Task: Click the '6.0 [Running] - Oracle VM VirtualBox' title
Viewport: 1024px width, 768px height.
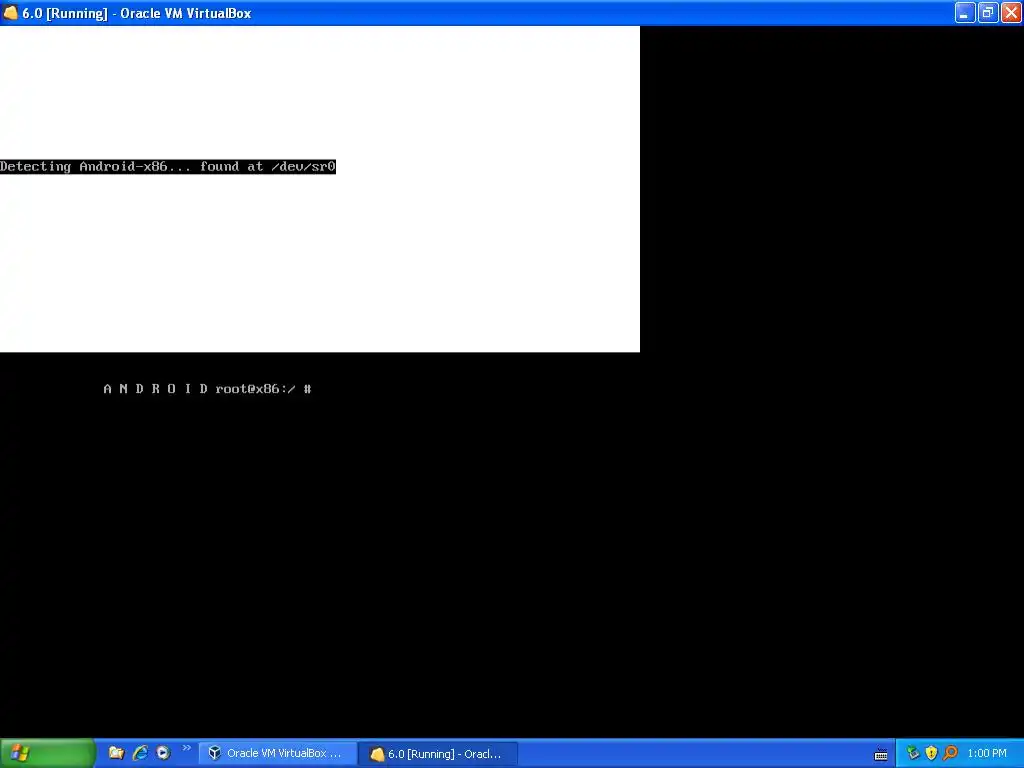Action: coord(136,13)
